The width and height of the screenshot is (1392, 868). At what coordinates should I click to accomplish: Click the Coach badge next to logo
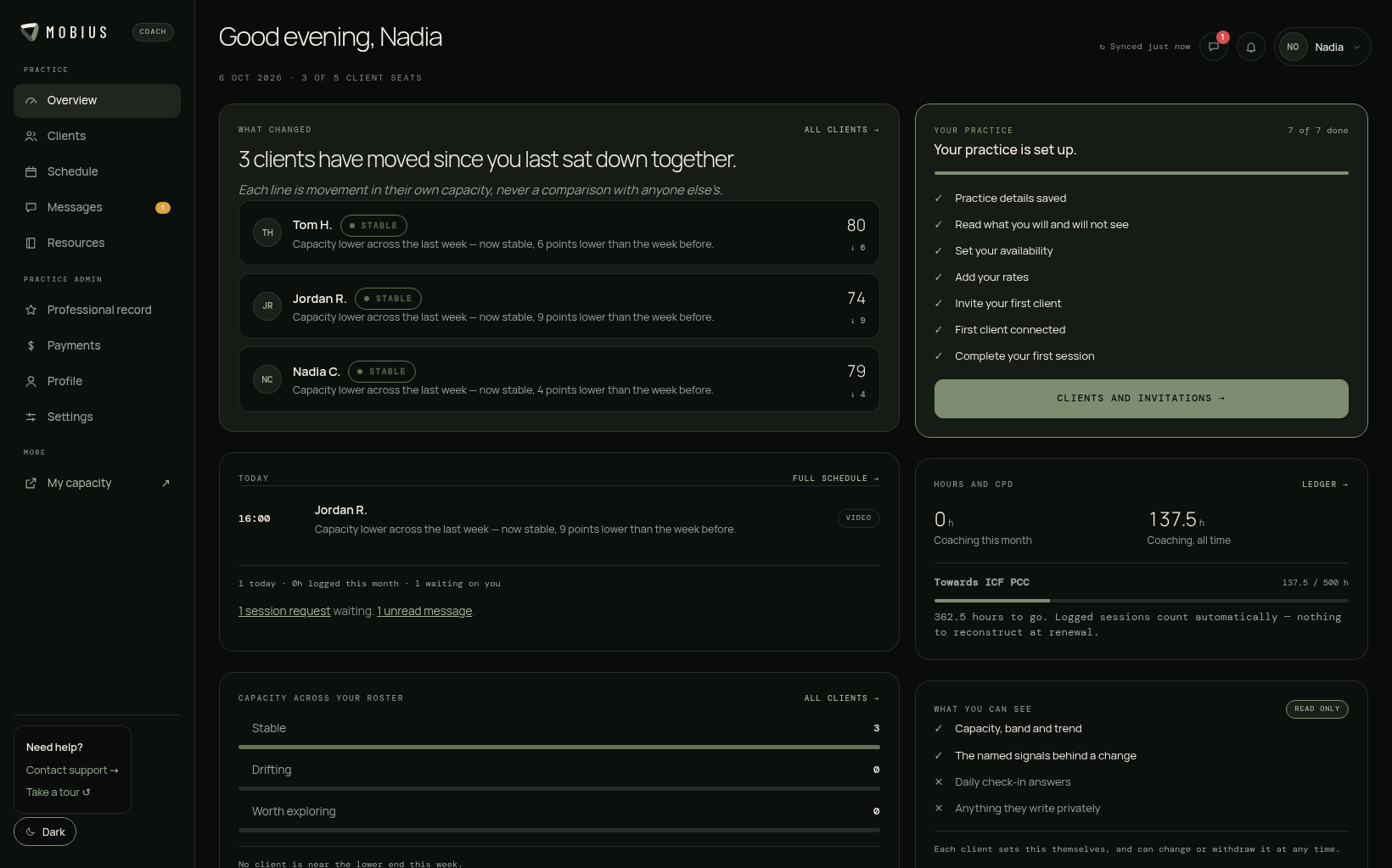[153, 32]
